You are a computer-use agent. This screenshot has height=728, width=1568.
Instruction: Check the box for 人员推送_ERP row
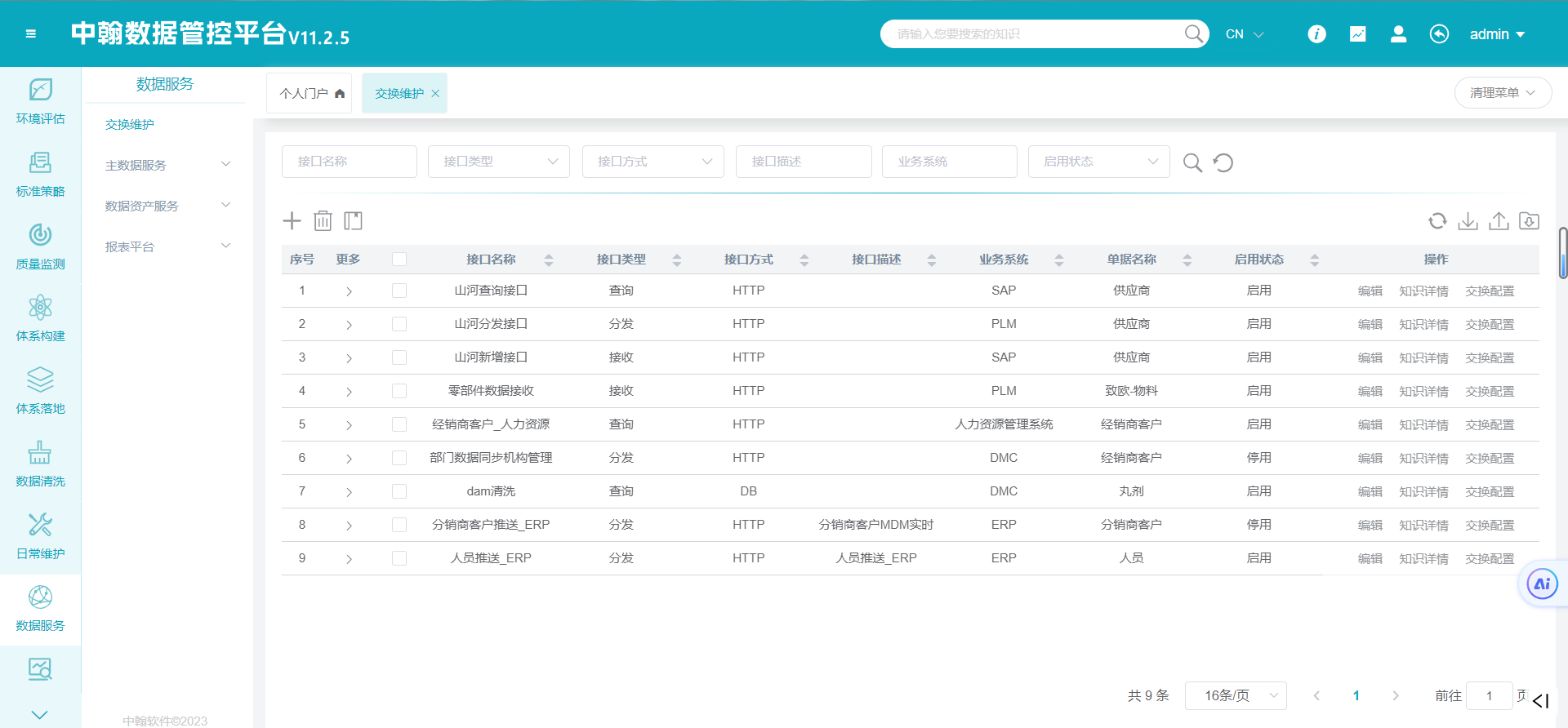(x=399, y=558)
